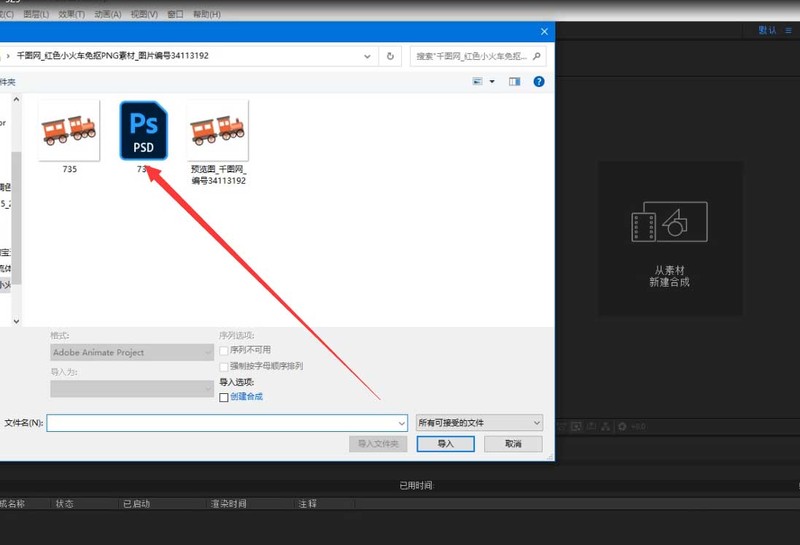Open the workspace panel menu icon

click(788, 31)
